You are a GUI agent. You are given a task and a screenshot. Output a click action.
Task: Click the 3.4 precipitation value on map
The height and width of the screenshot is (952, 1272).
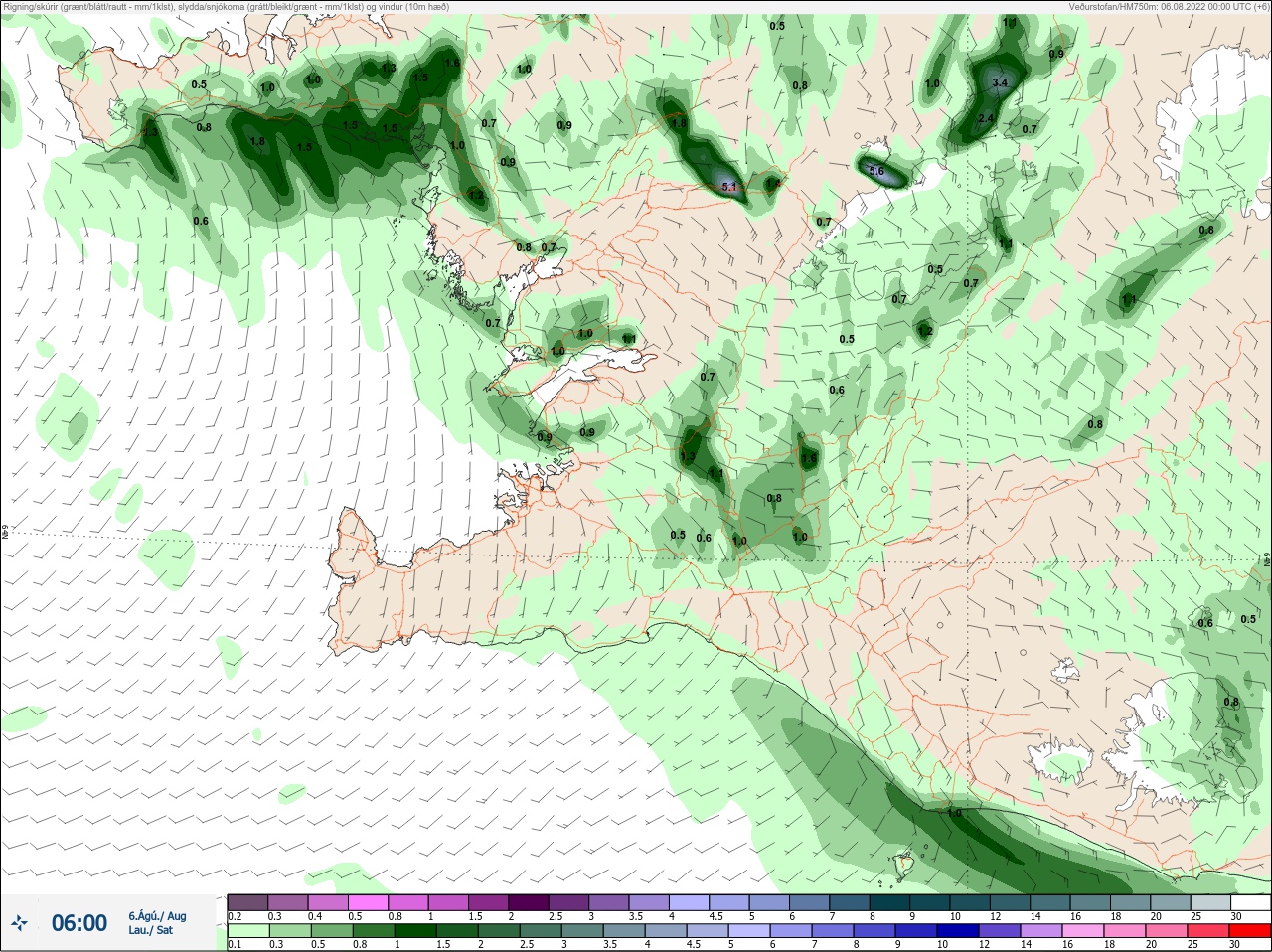coord(1000,82)
